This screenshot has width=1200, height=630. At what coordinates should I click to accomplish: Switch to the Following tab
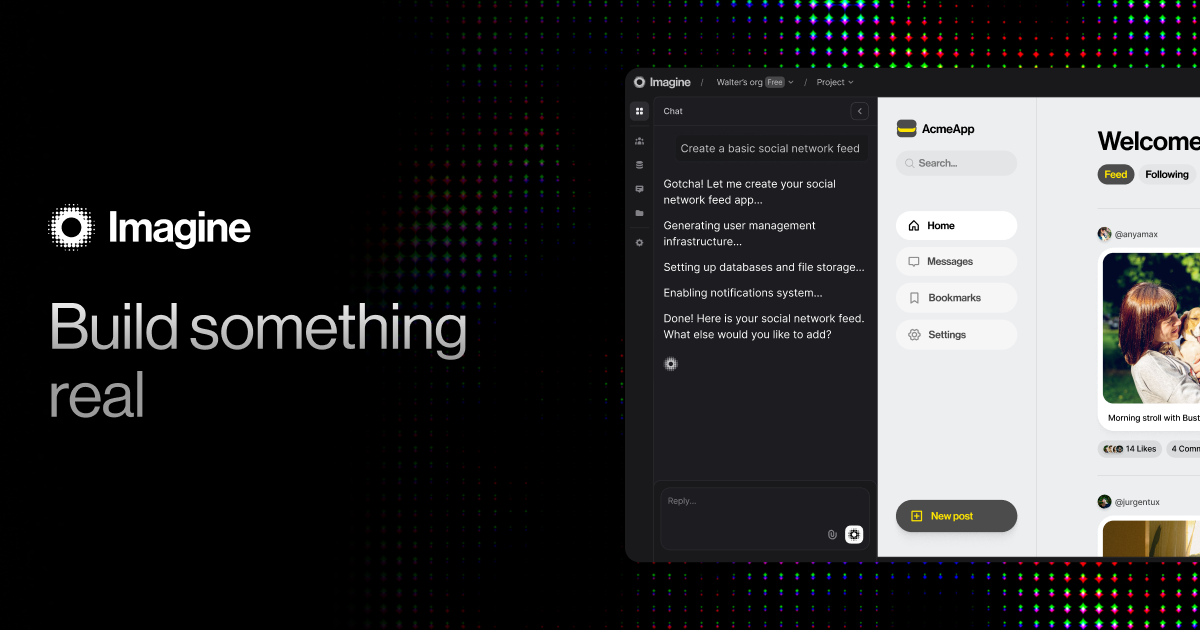[x=1167, y=174]
